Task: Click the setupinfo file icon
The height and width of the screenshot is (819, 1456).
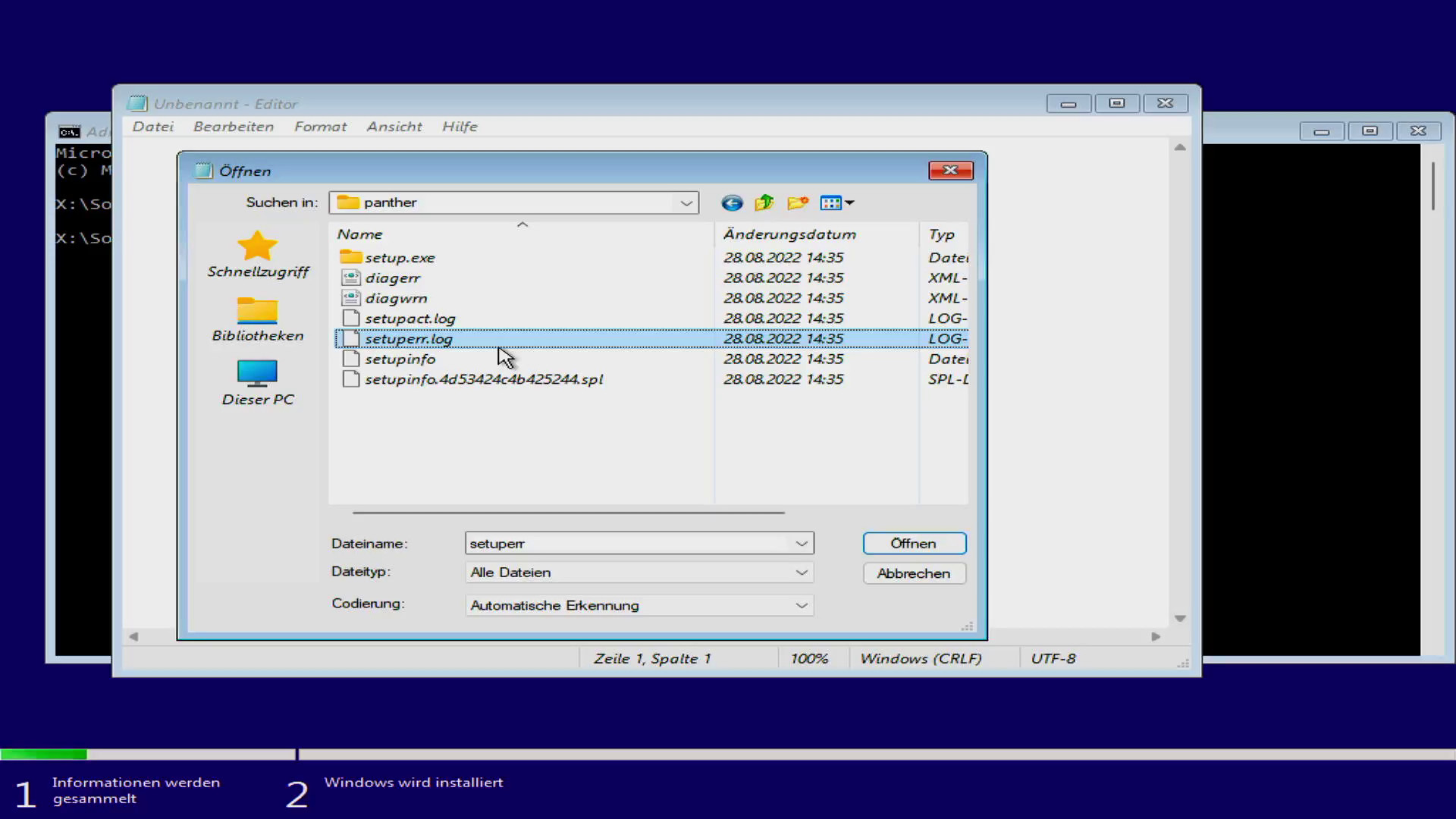Action: tap(350, 359)
